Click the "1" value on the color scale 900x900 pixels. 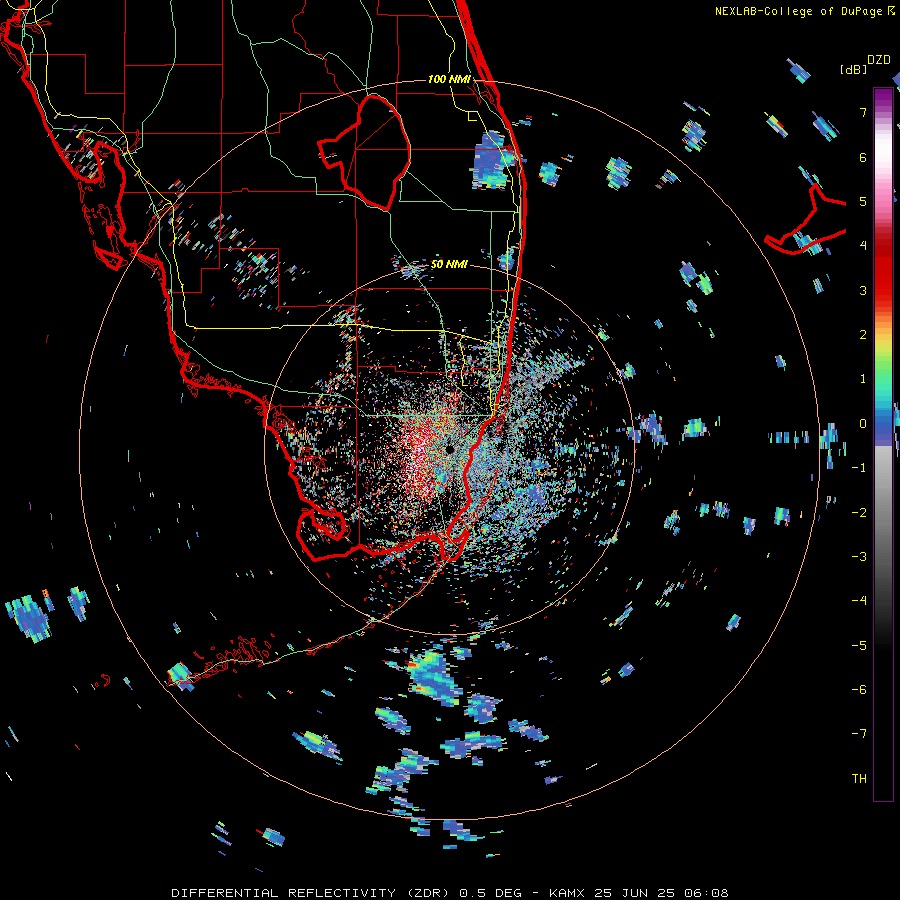click(x=863, y=379)
